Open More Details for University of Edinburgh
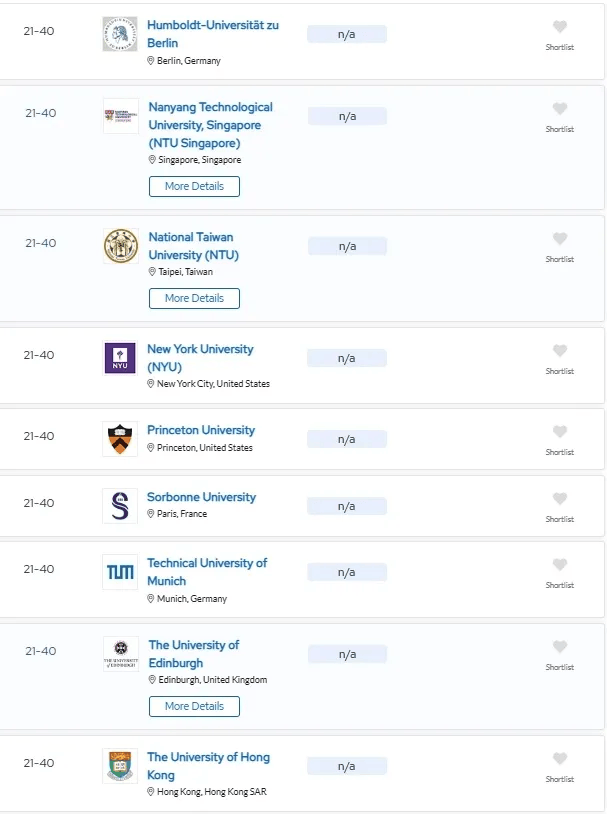607x814 pixels. pyautogui.click(x=194, y=707)
